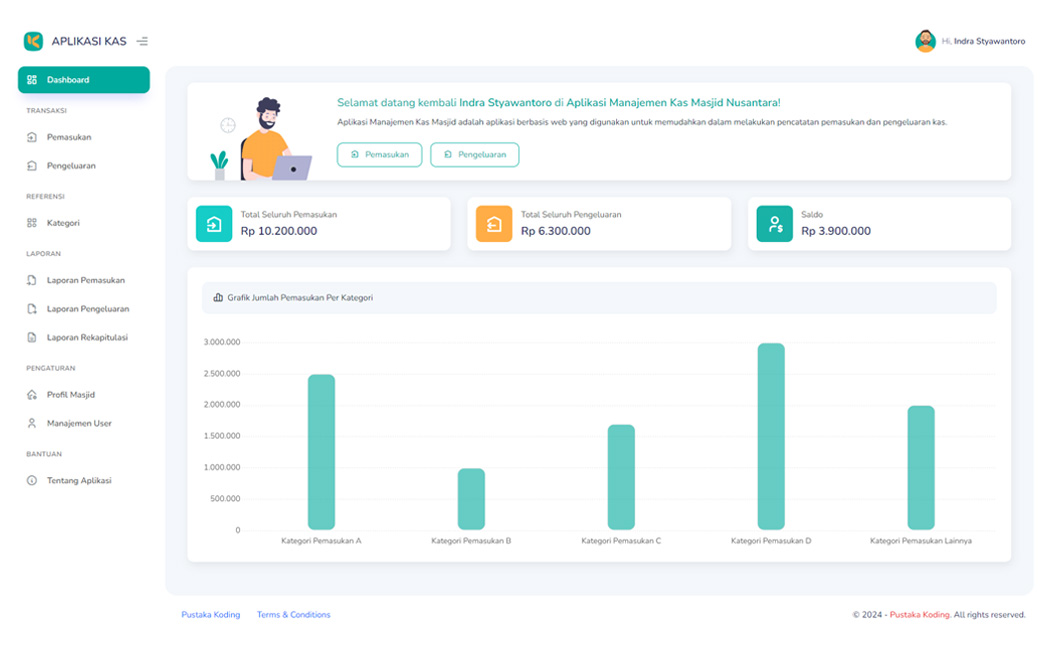
Task: Open user avatar profile picture
Action: 925,41
